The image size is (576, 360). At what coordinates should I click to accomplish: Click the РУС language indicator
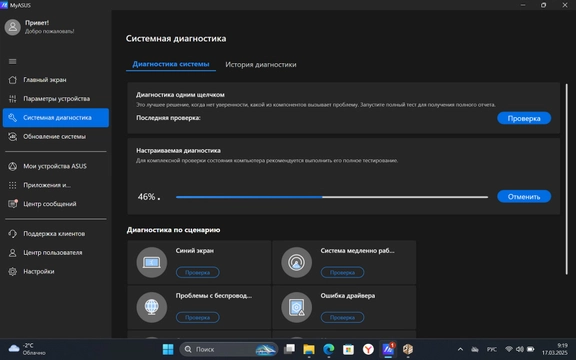[492, 349]
